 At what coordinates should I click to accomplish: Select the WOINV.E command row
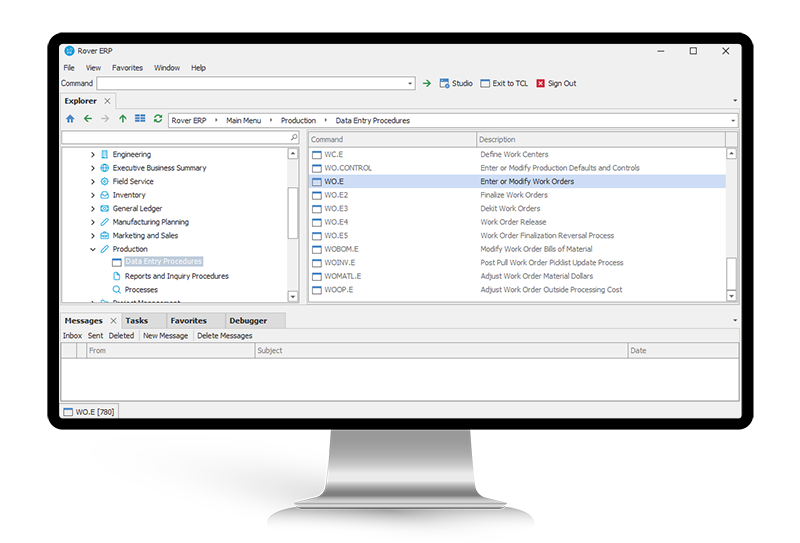tap(517, 263)
